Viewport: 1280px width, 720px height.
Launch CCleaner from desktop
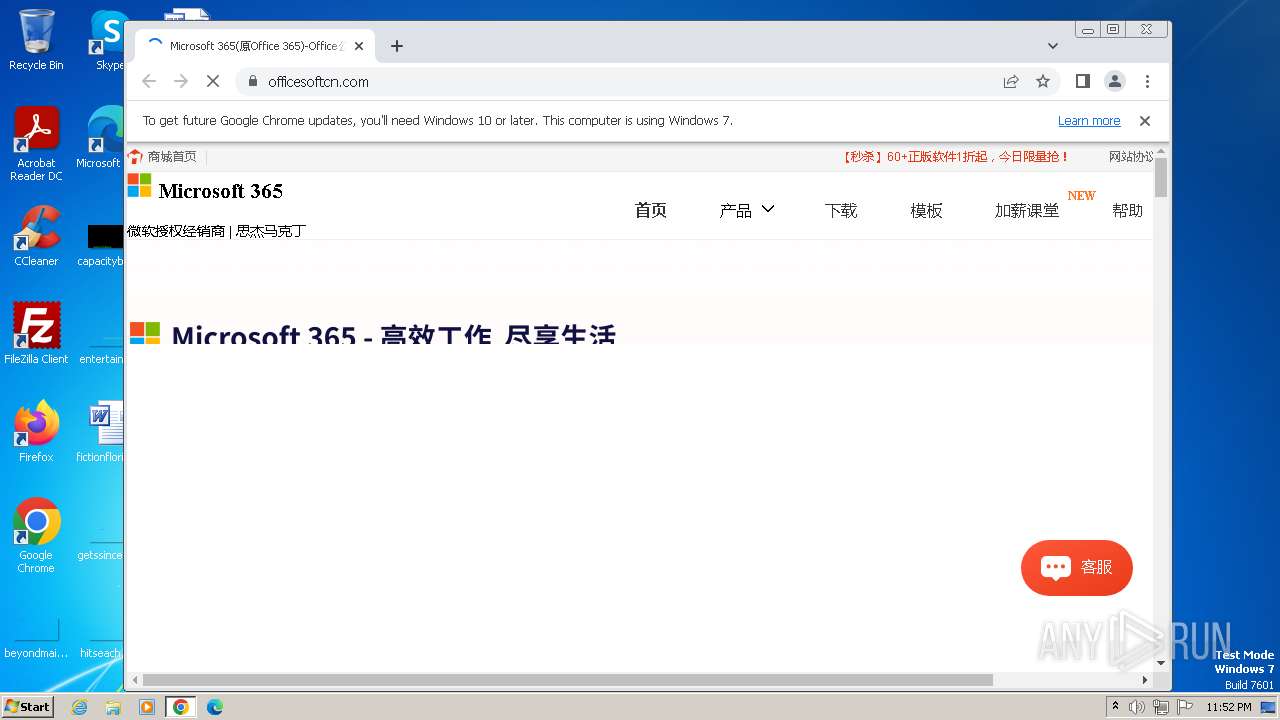pyautogui.click(x=36, y=236)
